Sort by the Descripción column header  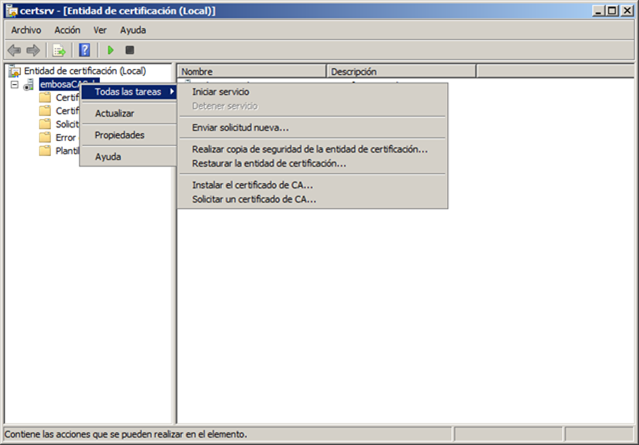(400, 71)
